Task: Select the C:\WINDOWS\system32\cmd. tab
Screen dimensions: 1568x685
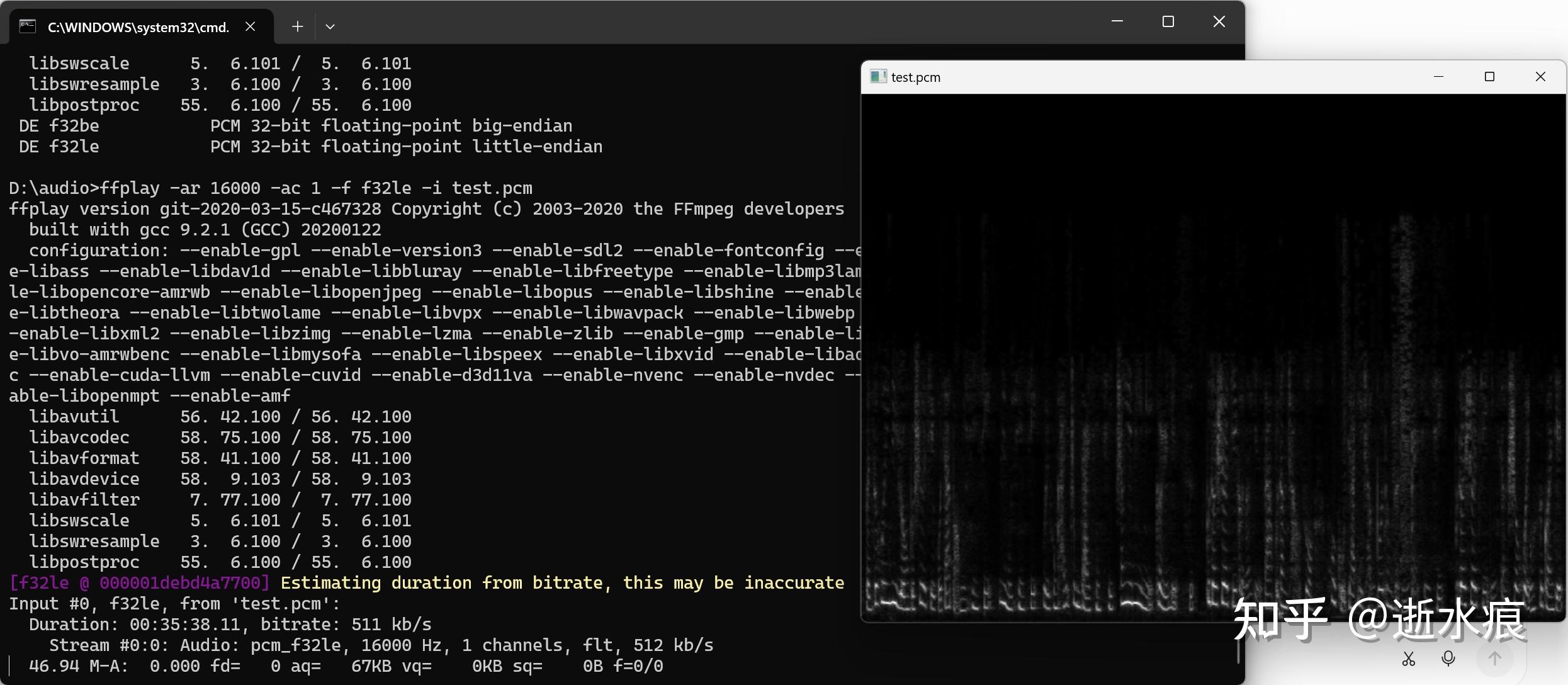Action: [138, 27]
